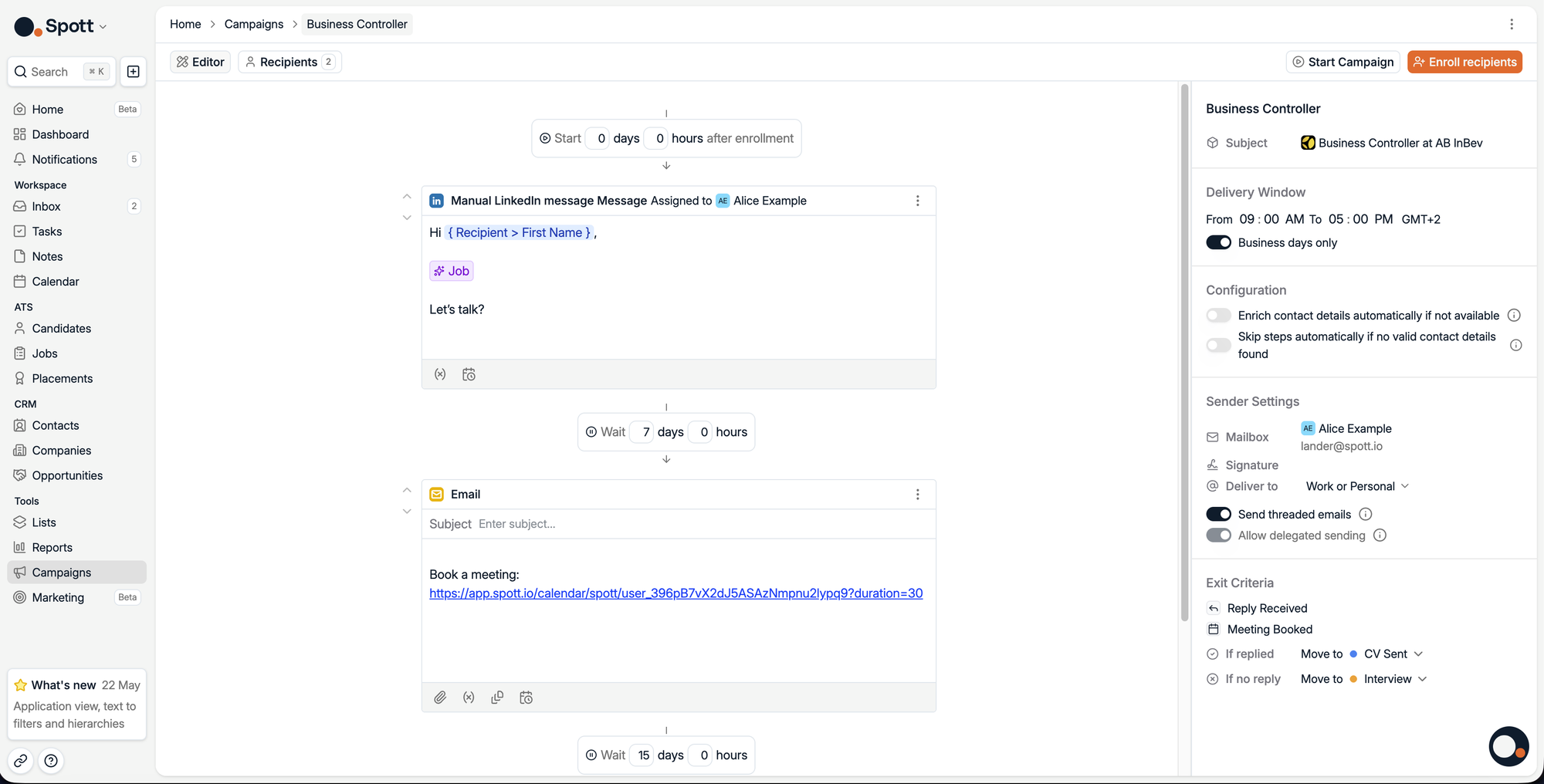Click Start Campaign button
The image size is (1544, 784).
tap(1343, 62)
